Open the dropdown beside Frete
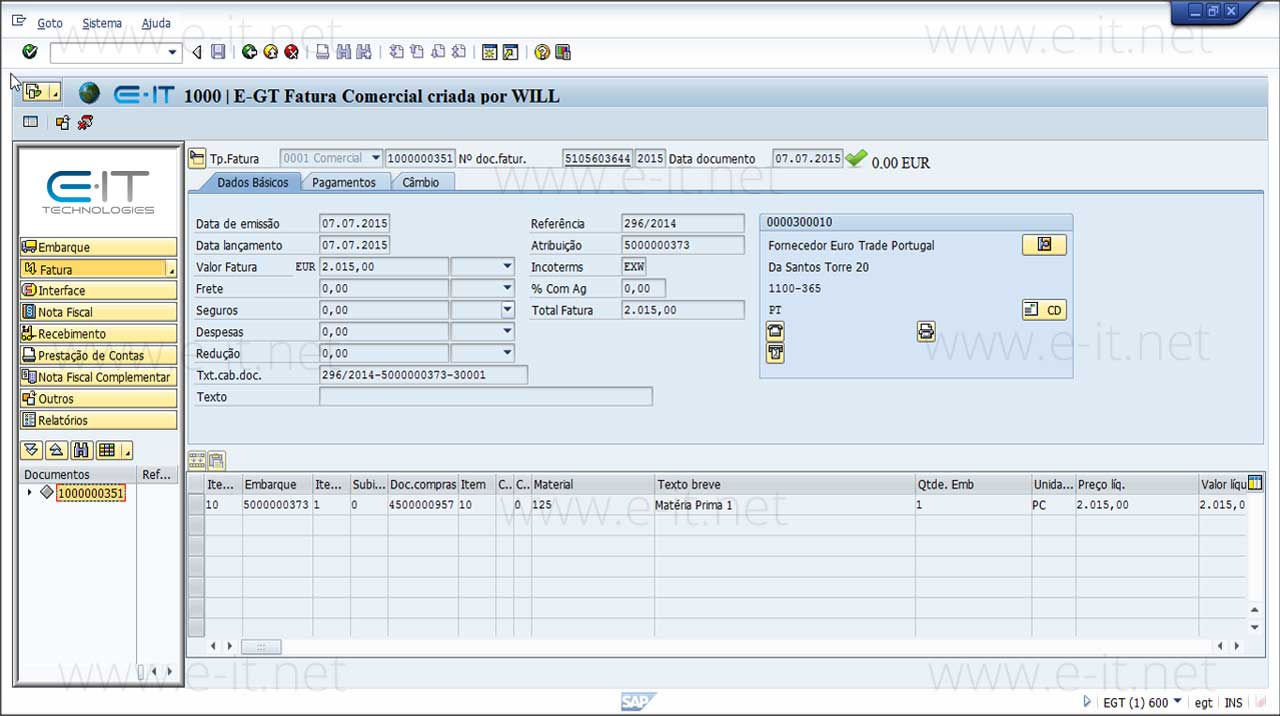 (508, 288)
